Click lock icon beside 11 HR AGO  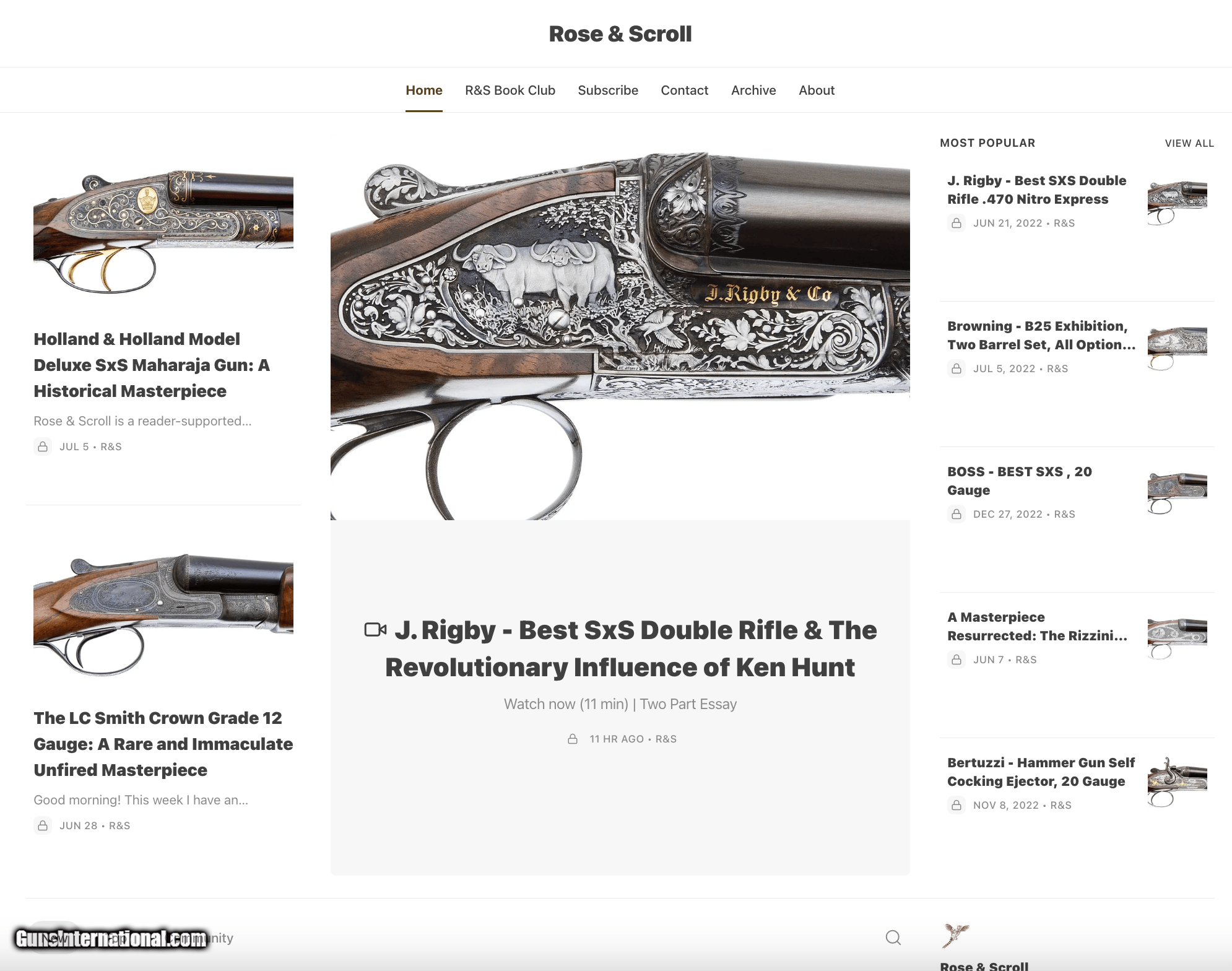pos(573,739)
